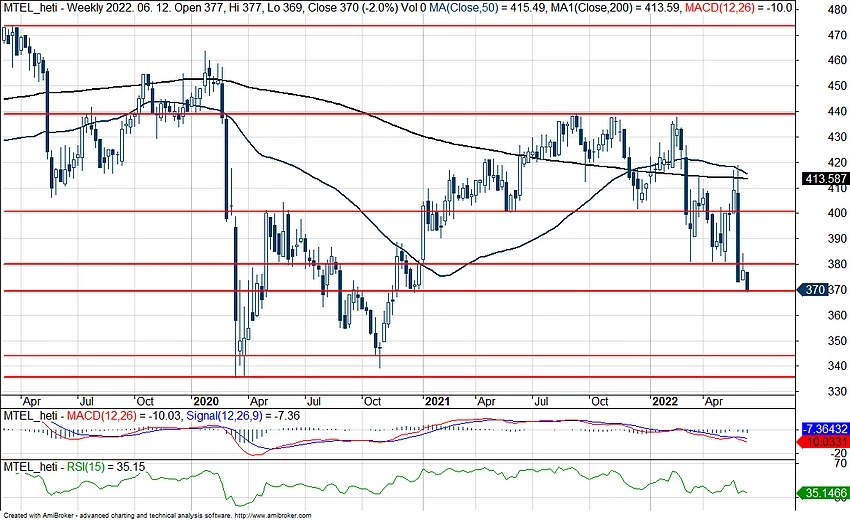Select the MTEL_heti RSI(15) panel title

(x=30, y=466)
